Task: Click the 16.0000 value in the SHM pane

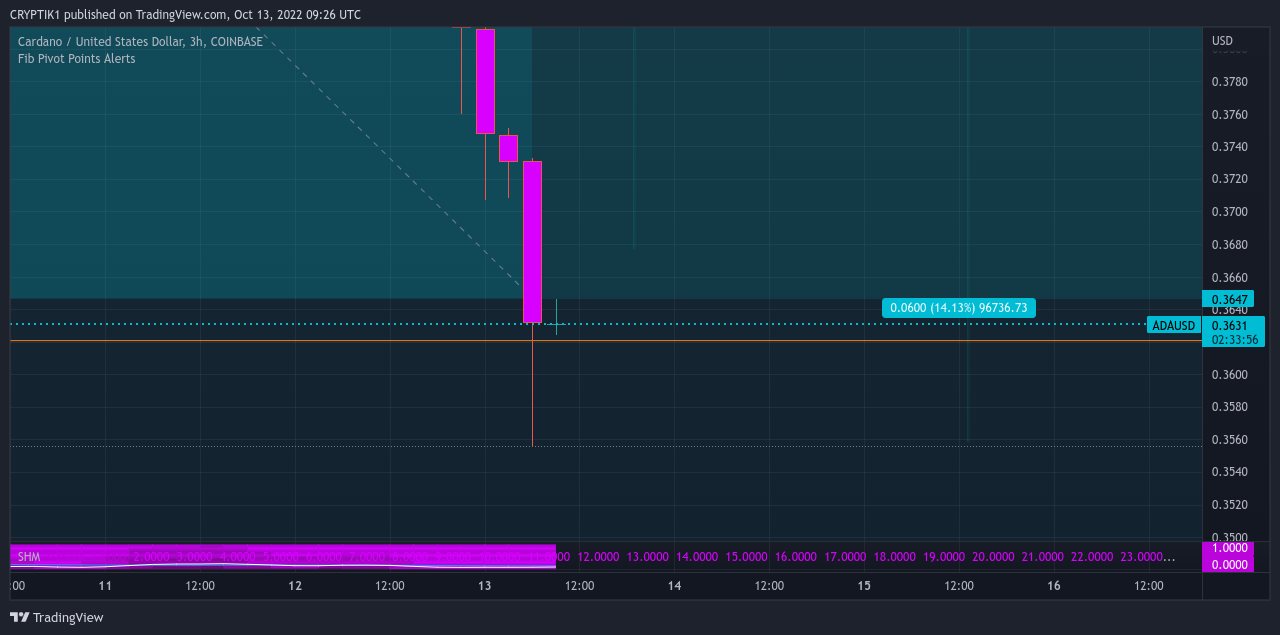Action: (796, 556)
